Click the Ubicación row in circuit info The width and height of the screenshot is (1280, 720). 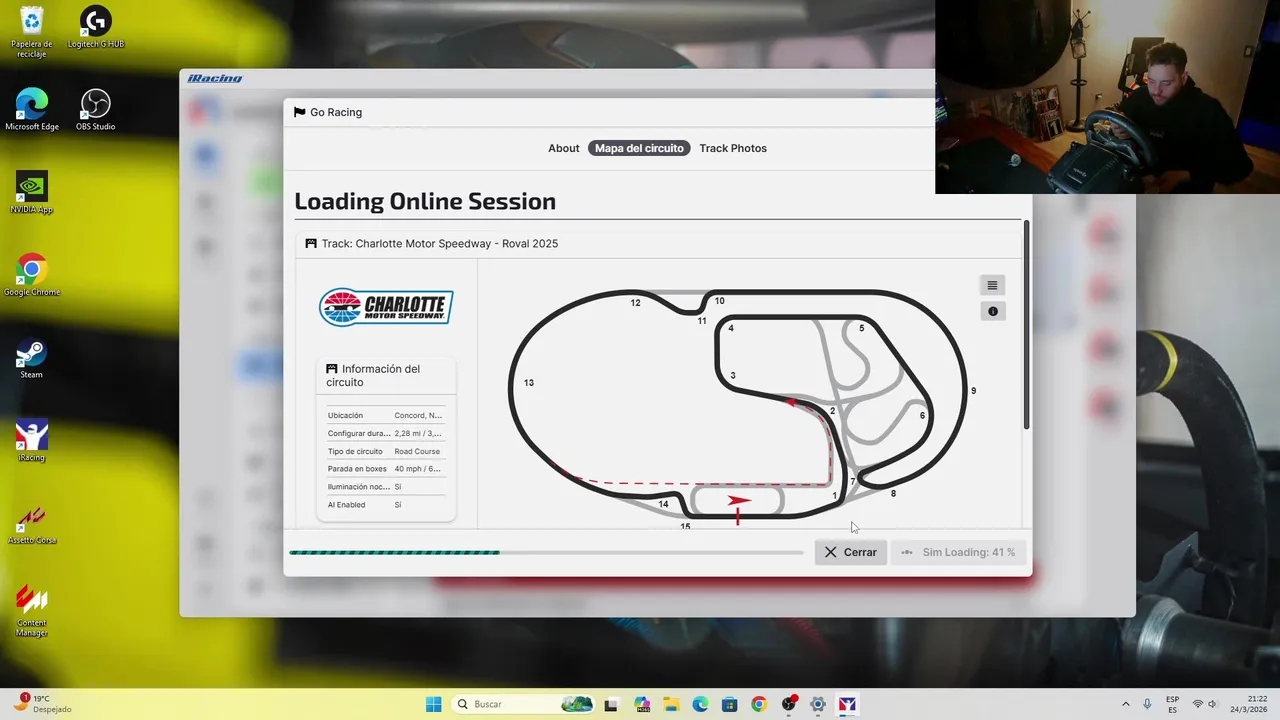[386, 415]
